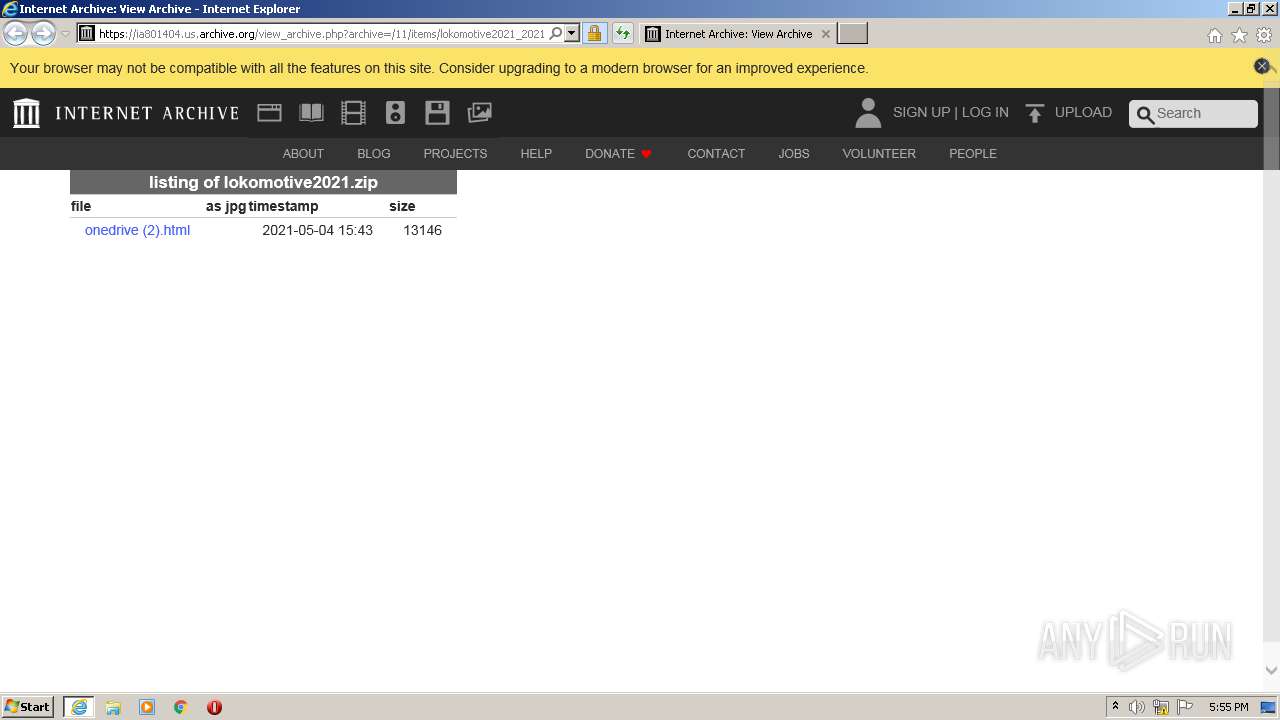
Task: Open the Favorites star icon
Action: 1239,35
